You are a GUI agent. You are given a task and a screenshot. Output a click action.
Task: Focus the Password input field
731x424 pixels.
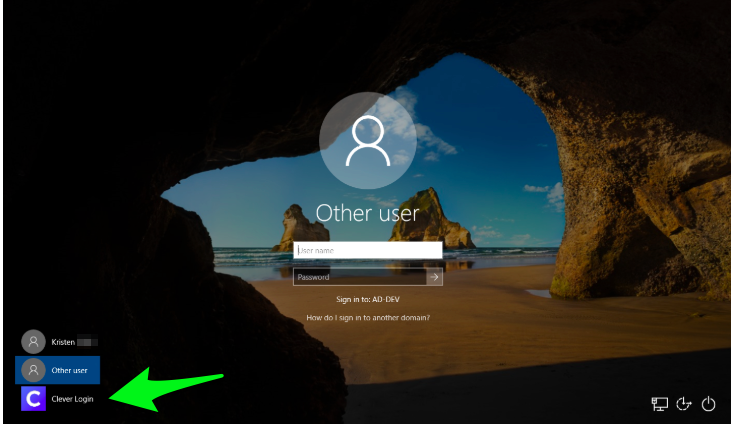[359, 277]
